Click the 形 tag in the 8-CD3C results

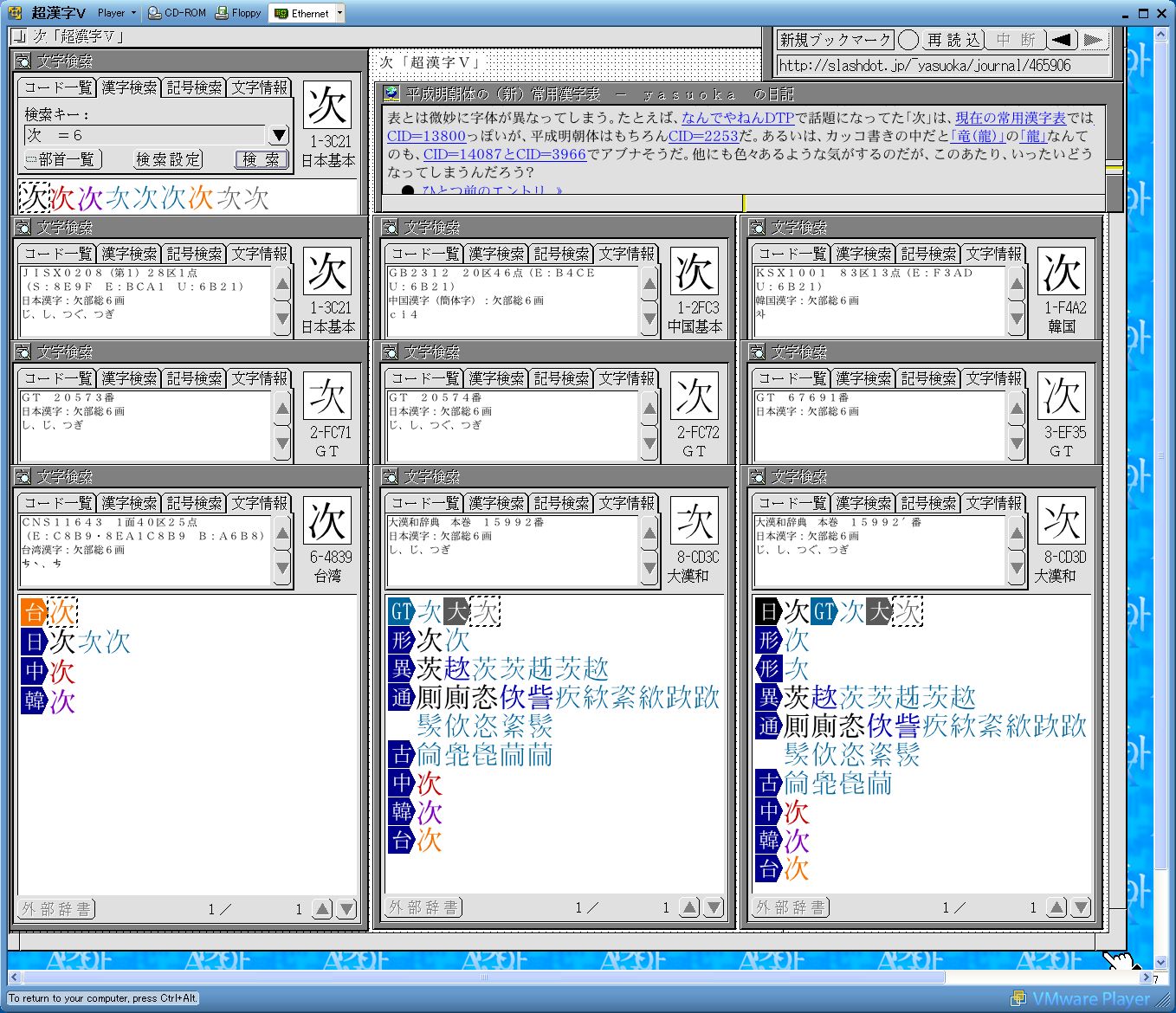pos(401,640)
